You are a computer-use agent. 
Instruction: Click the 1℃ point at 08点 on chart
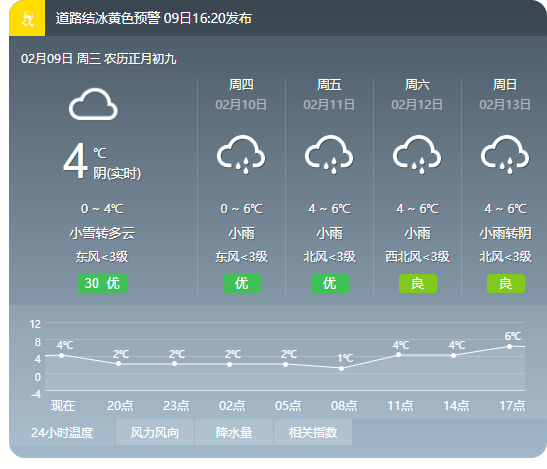pyautogui.click(x=342, y=368)
